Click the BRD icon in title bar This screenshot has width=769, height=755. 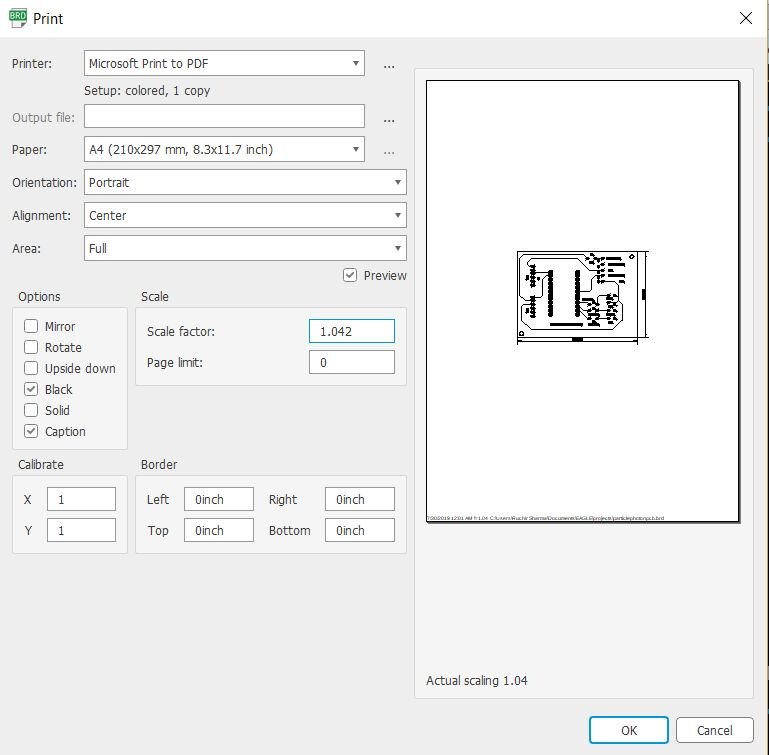[17, 18]
